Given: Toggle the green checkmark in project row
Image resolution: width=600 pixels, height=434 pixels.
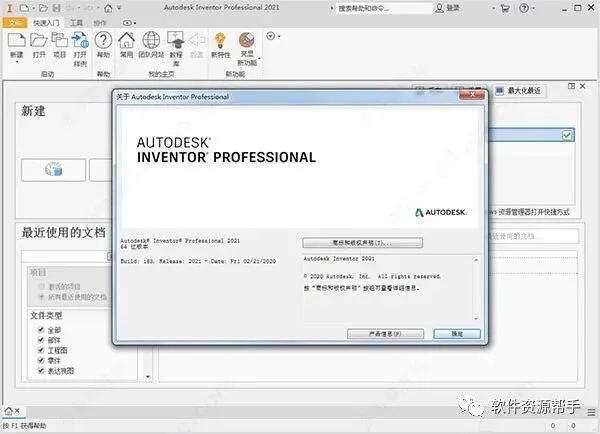Looking at the screenshot, I should tap(567, 135).
